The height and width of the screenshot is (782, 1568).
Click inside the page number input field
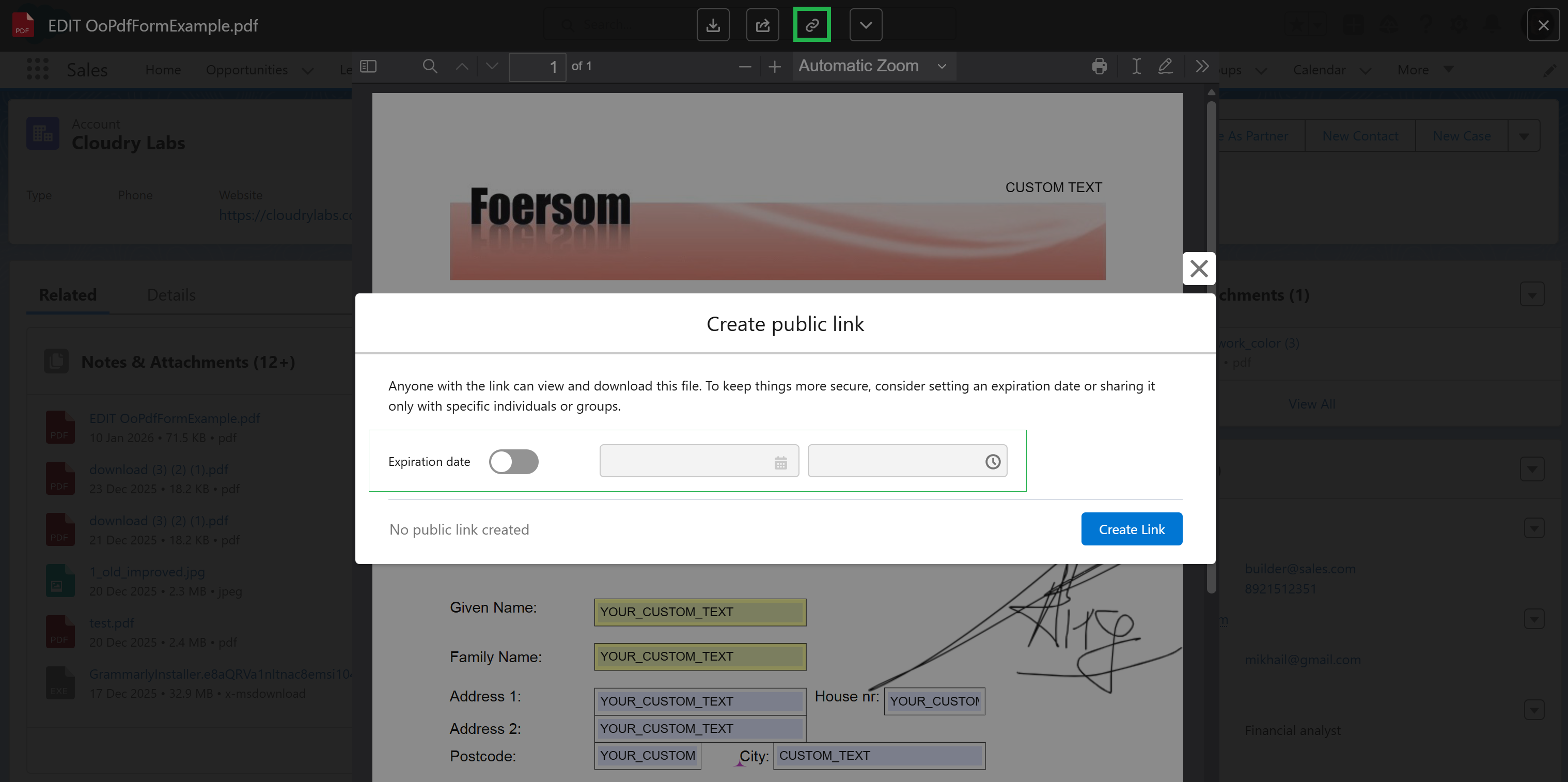coord(538,67)
